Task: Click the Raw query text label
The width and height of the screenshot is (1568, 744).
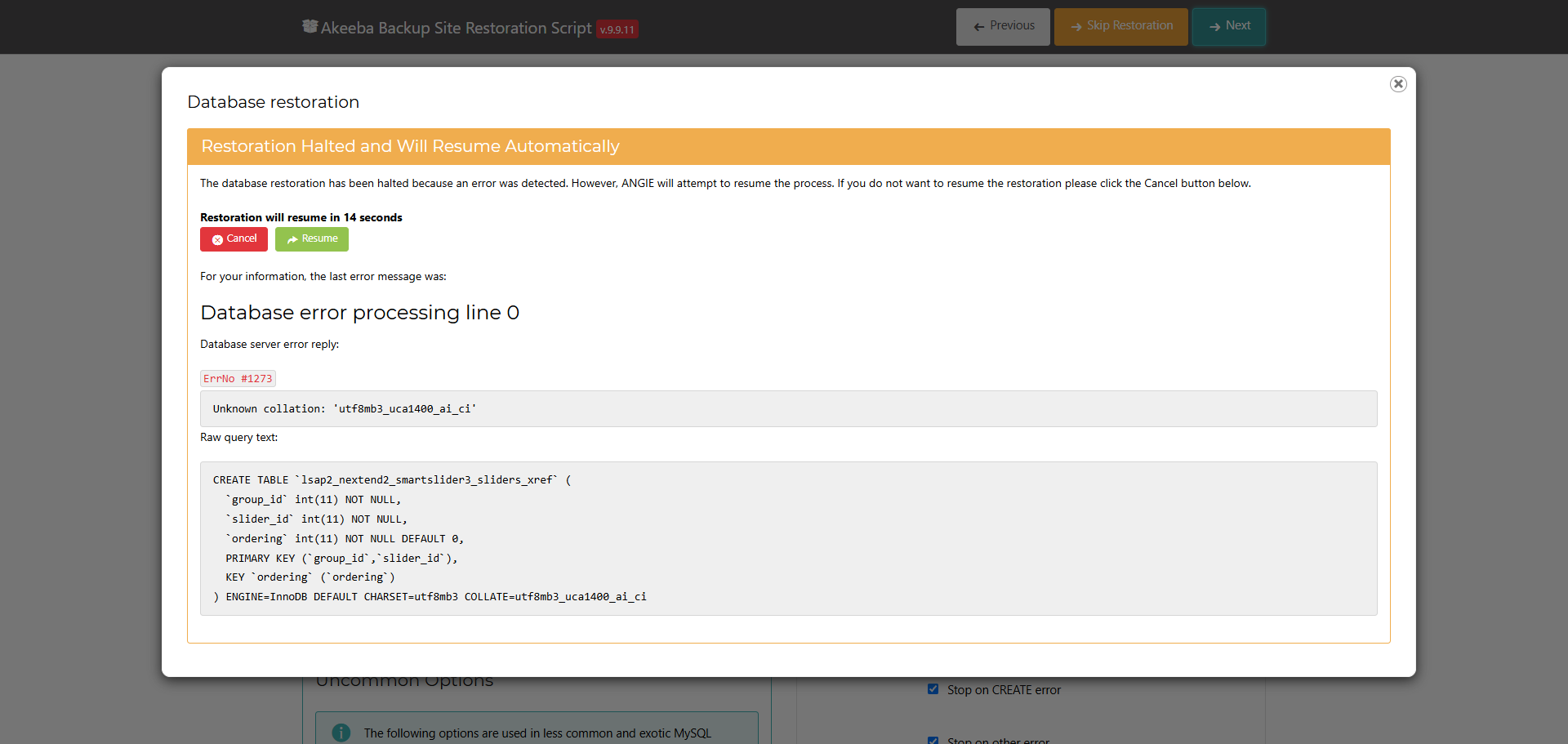Action: coord(238,438)
